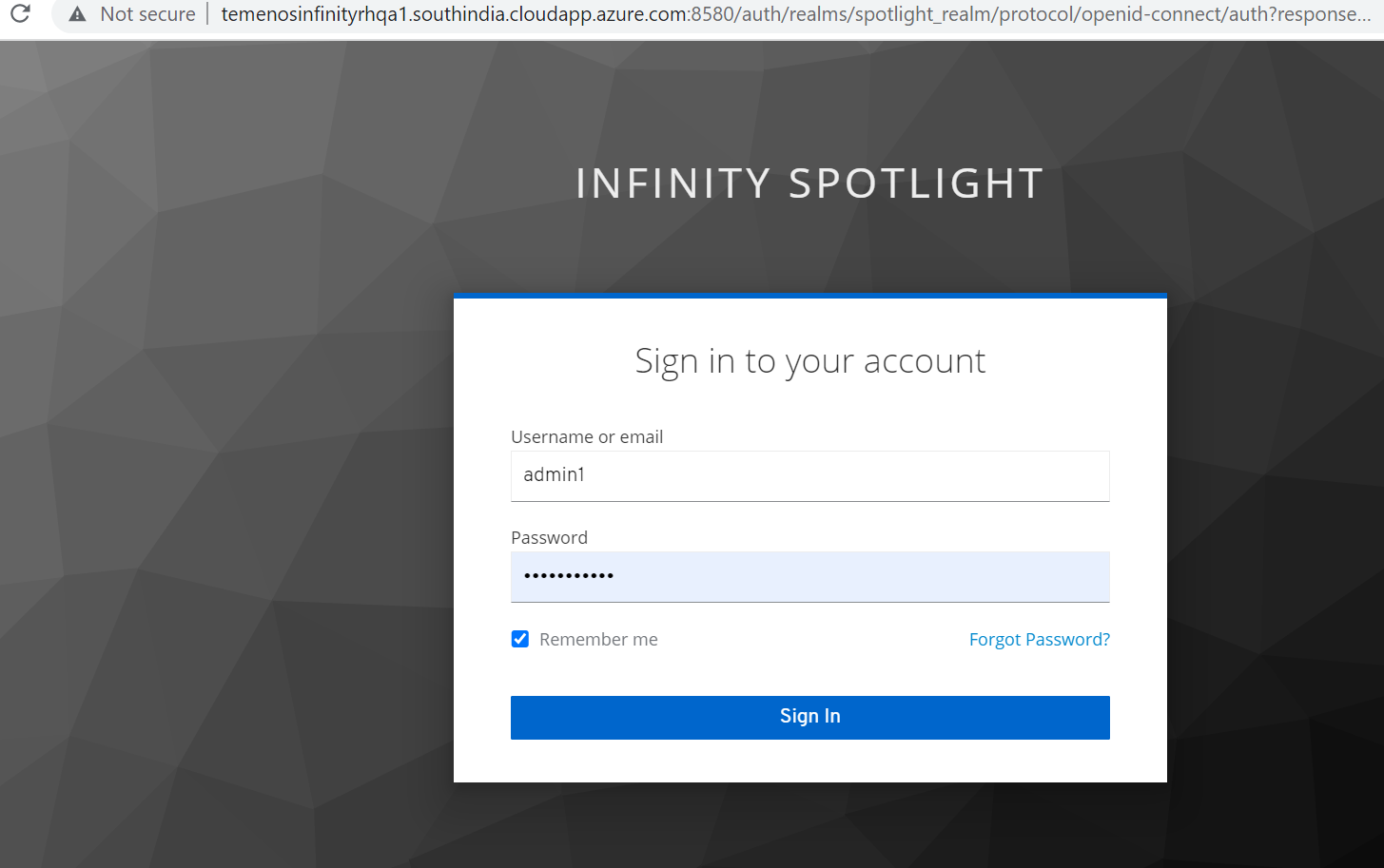Screen dimensions: 1384x868
Task: Click the blue top border of login card
Action: [x=809, y=296]
